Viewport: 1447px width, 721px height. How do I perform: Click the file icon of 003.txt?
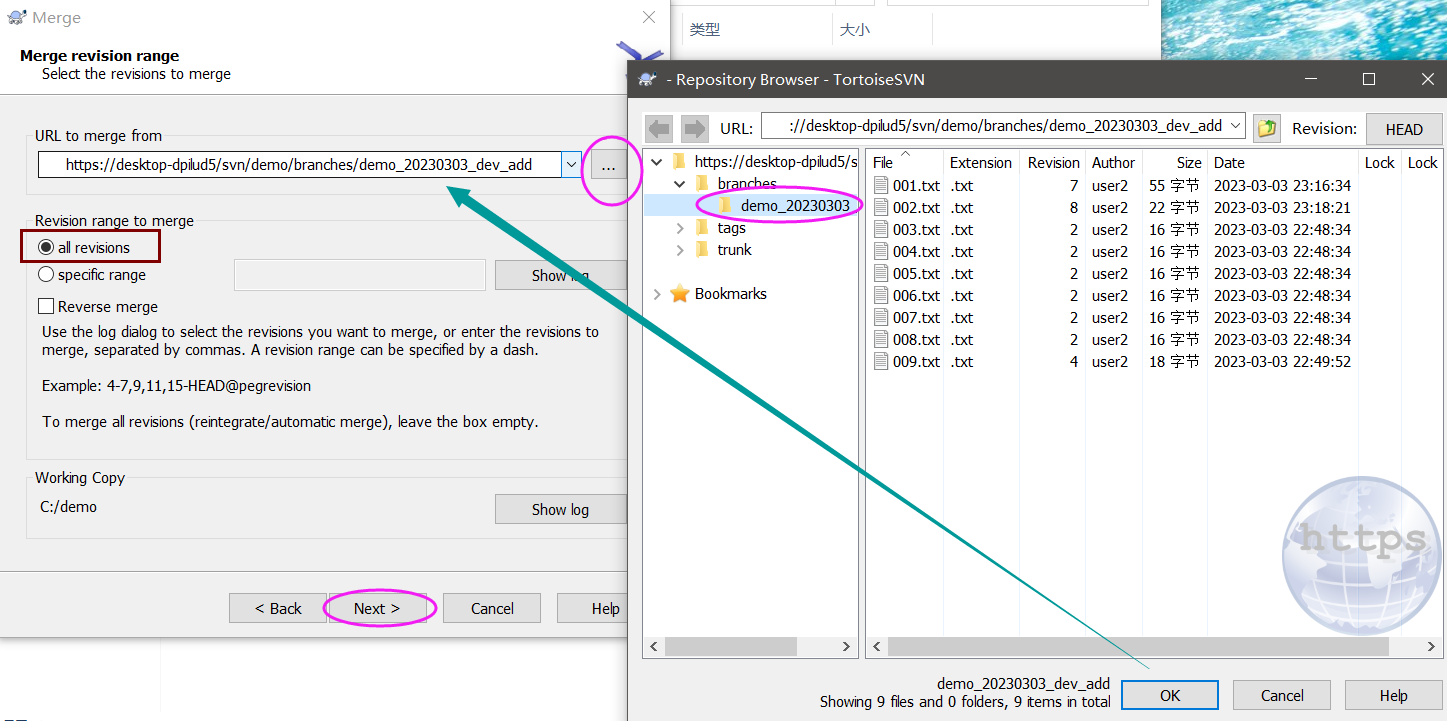pyautogui.click(x=881, y=230)
